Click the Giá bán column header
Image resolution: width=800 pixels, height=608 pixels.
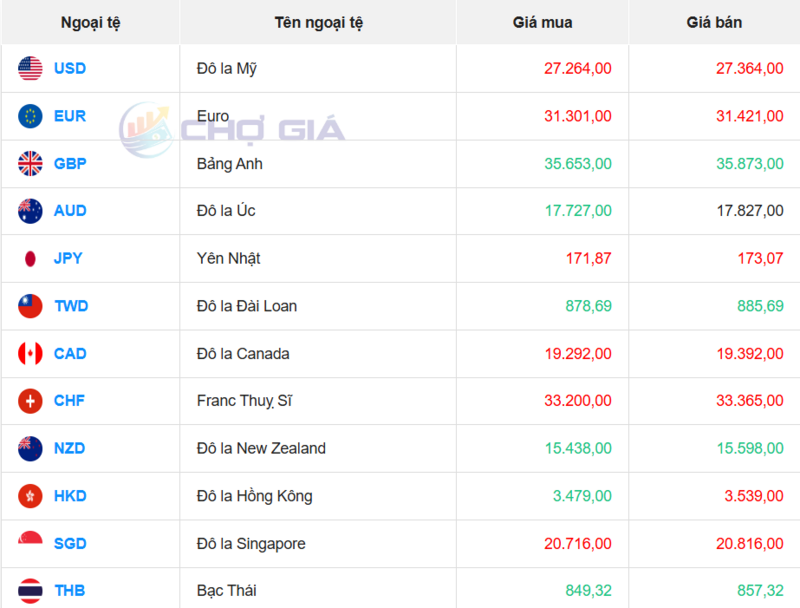714,22
